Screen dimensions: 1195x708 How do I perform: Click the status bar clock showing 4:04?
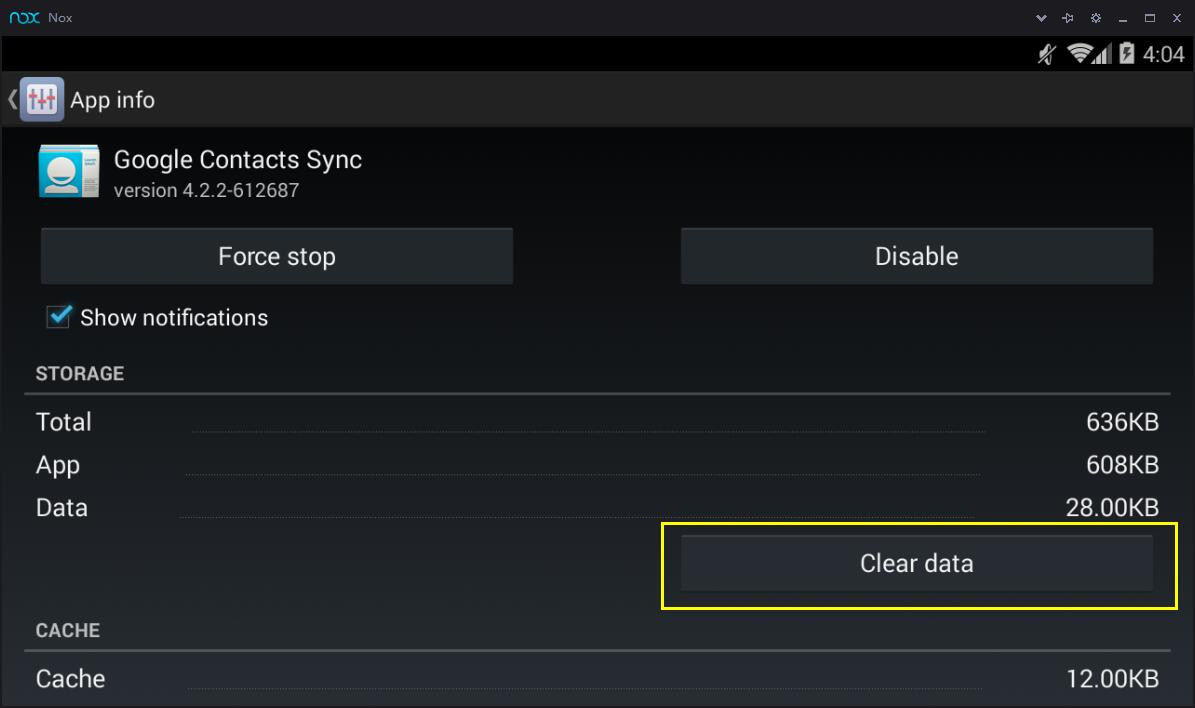(x=1163, y=55)
